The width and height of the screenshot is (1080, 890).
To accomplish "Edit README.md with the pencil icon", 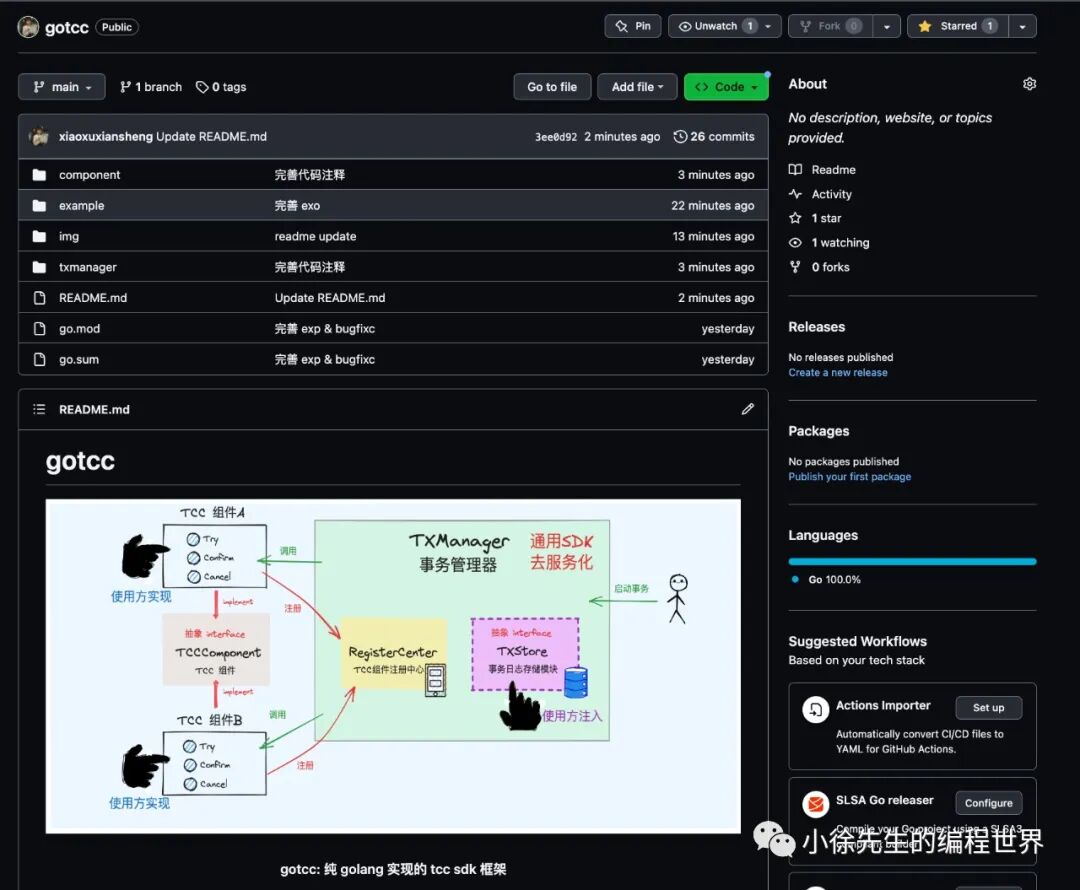I will point(747,408).
